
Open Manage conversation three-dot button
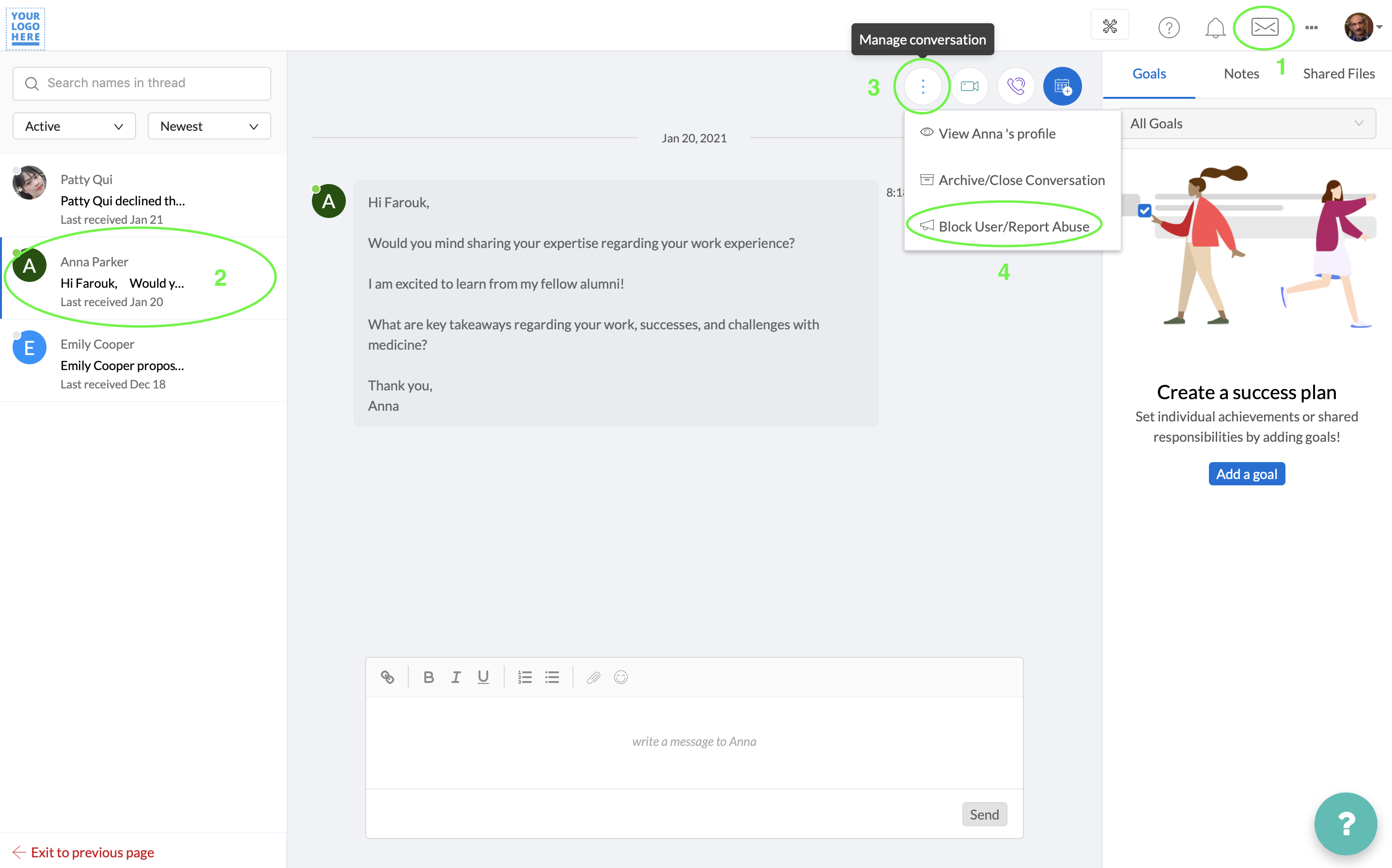[x=923, y=86]
